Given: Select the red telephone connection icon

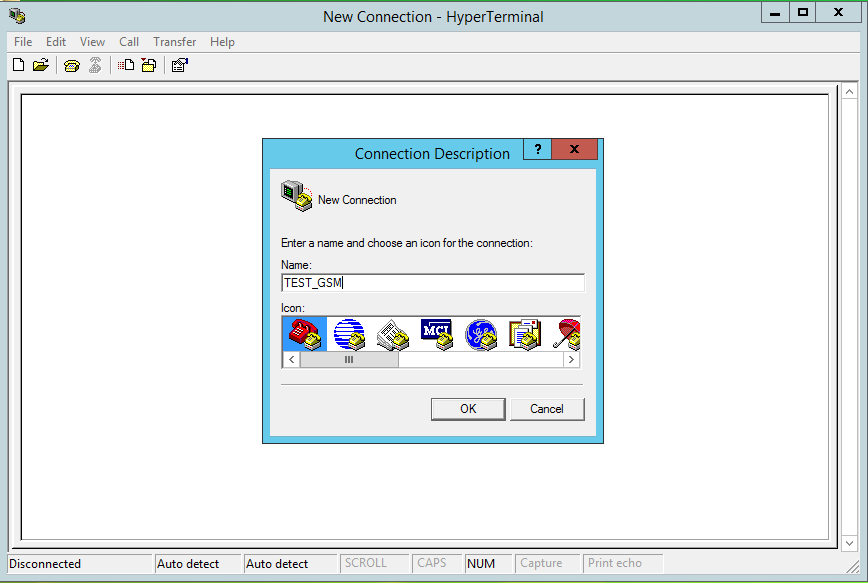Looking at the screenshot, I should pyautogui.click(x=304, y=334).
